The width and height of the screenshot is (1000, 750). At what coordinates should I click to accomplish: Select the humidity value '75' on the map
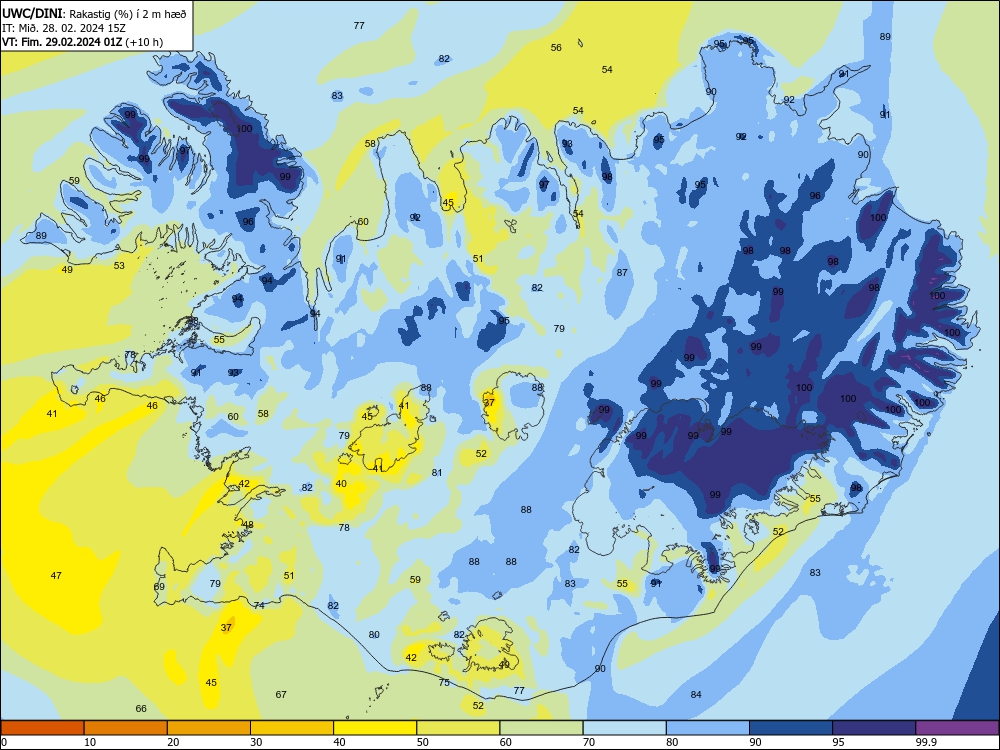(x=445, y=682)
